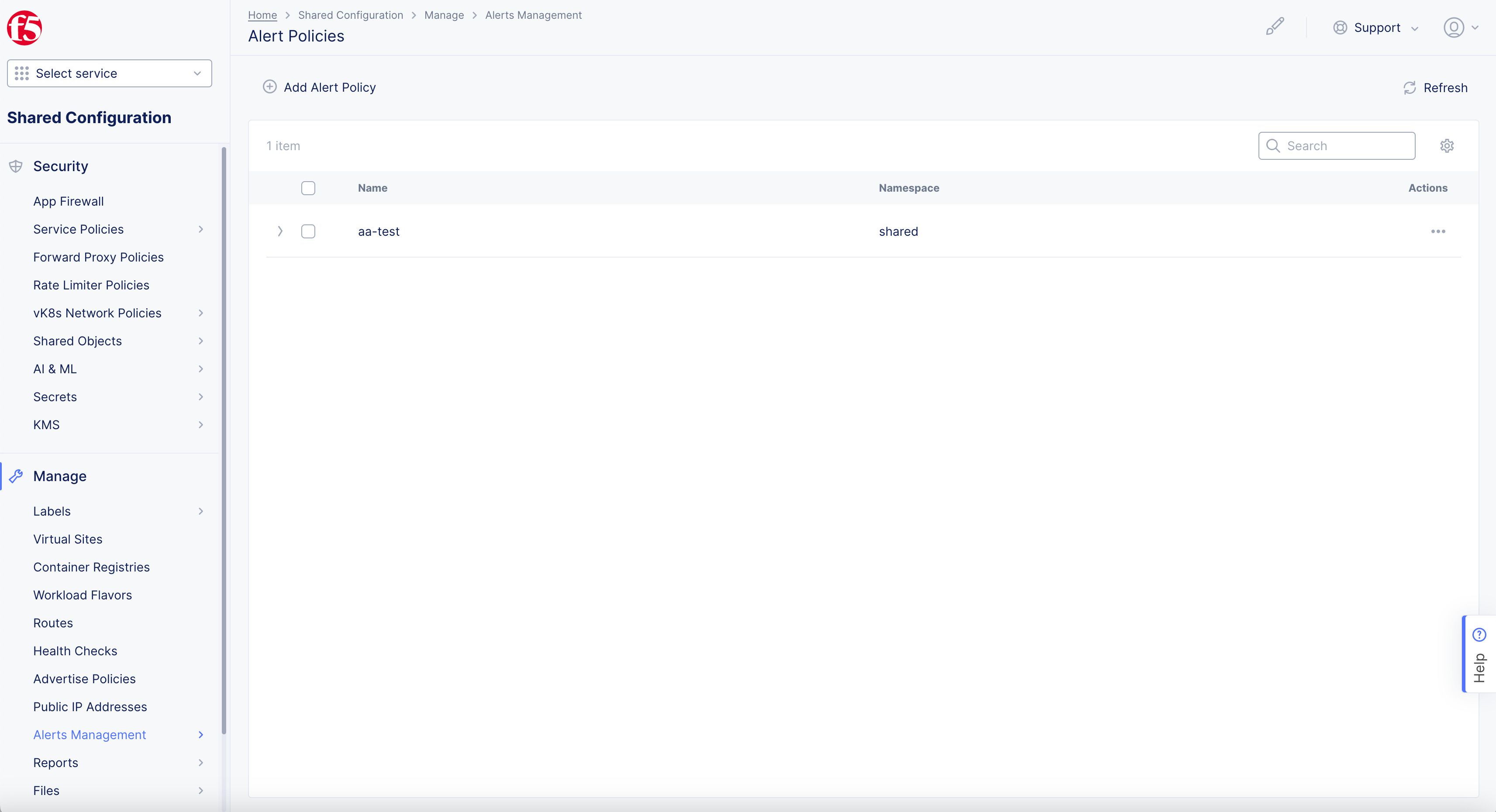
Task: Click the user account avatar icon
Action: click(x=1454, y=27)
